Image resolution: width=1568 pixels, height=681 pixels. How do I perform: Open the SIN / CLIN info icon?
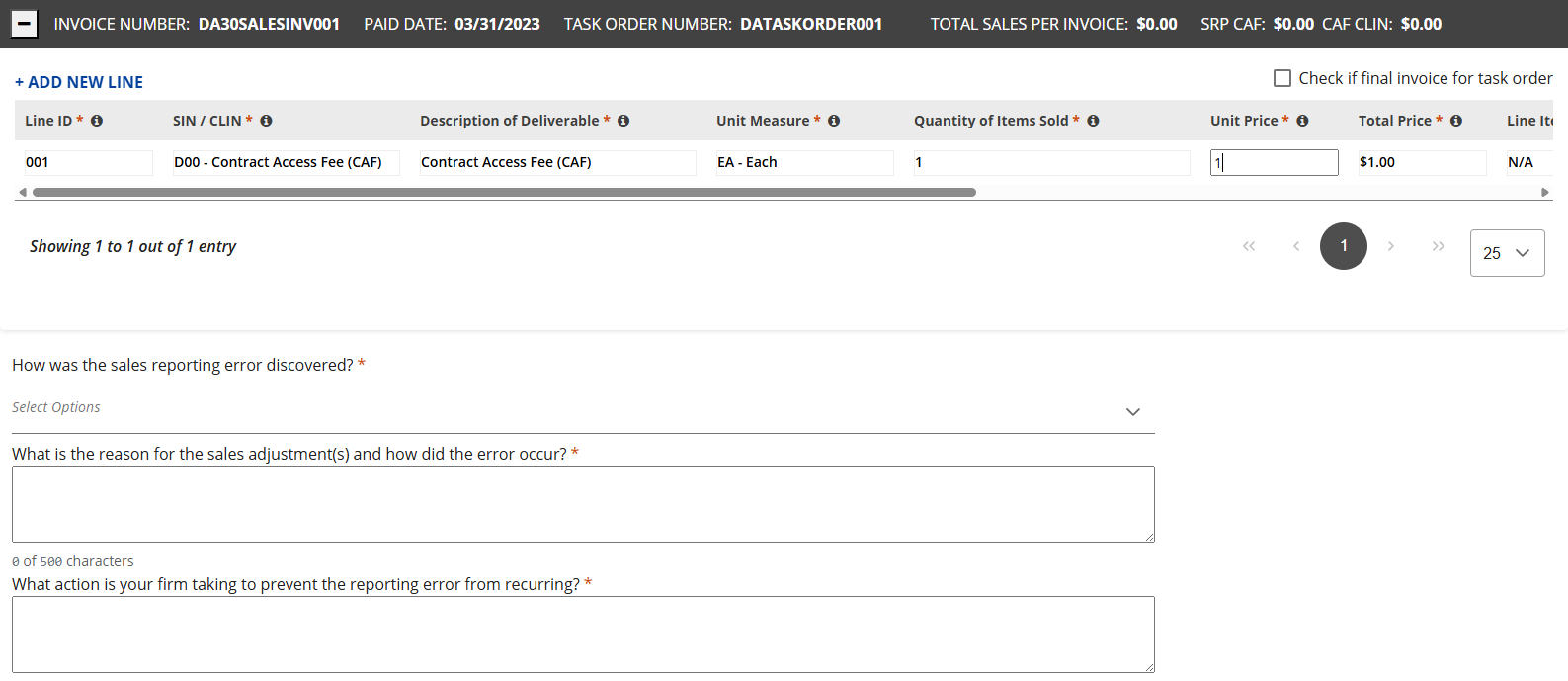pos(266,121)
